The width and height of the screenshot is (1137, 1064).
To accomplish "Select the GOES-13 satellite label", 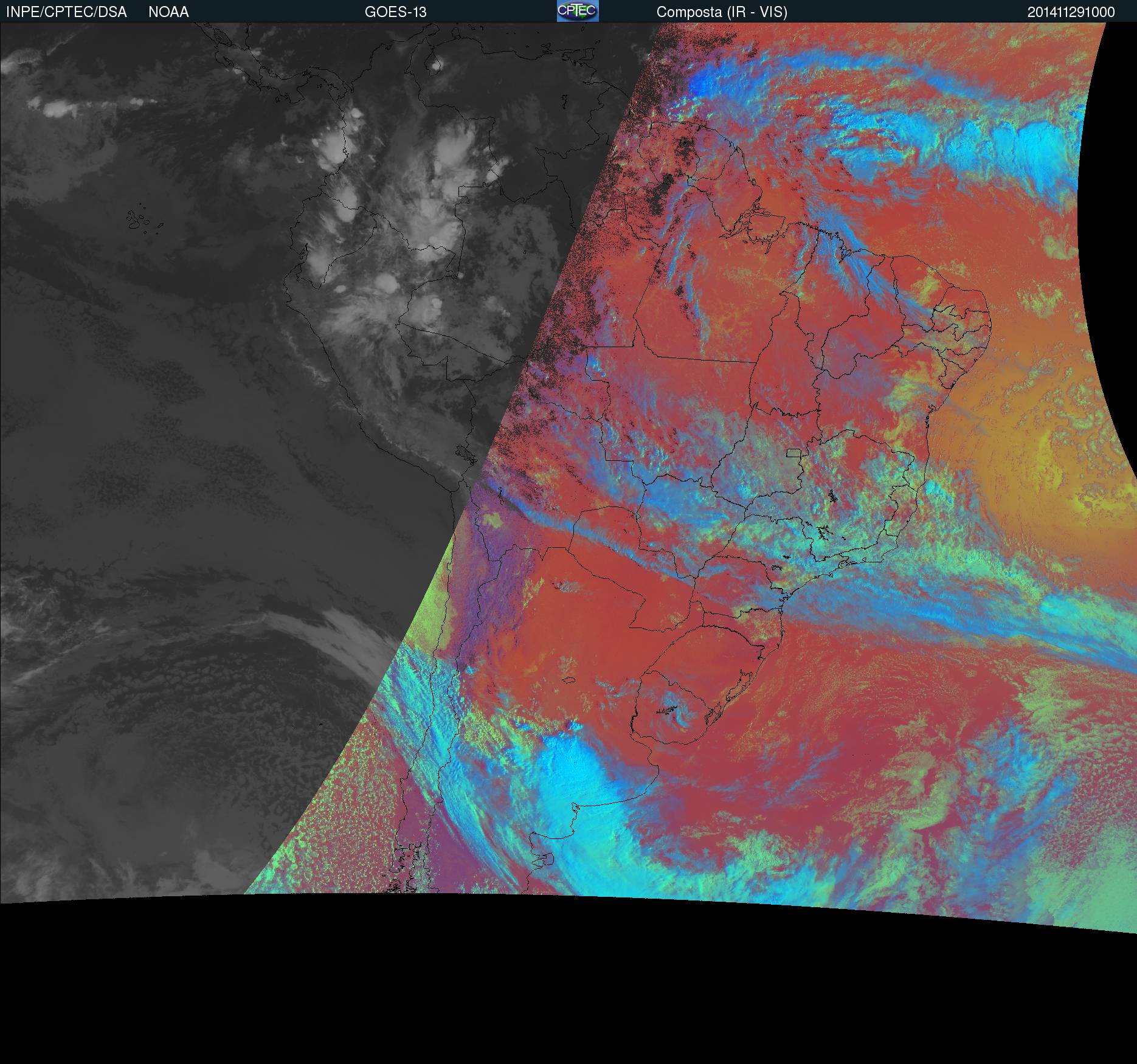I will [395, 12].
